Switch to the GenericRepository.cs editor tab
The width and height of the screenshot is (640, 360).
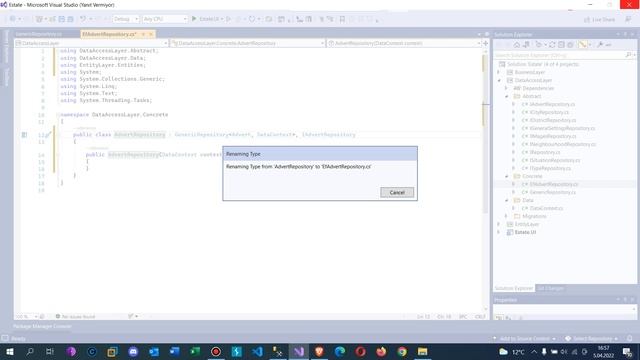39,34
